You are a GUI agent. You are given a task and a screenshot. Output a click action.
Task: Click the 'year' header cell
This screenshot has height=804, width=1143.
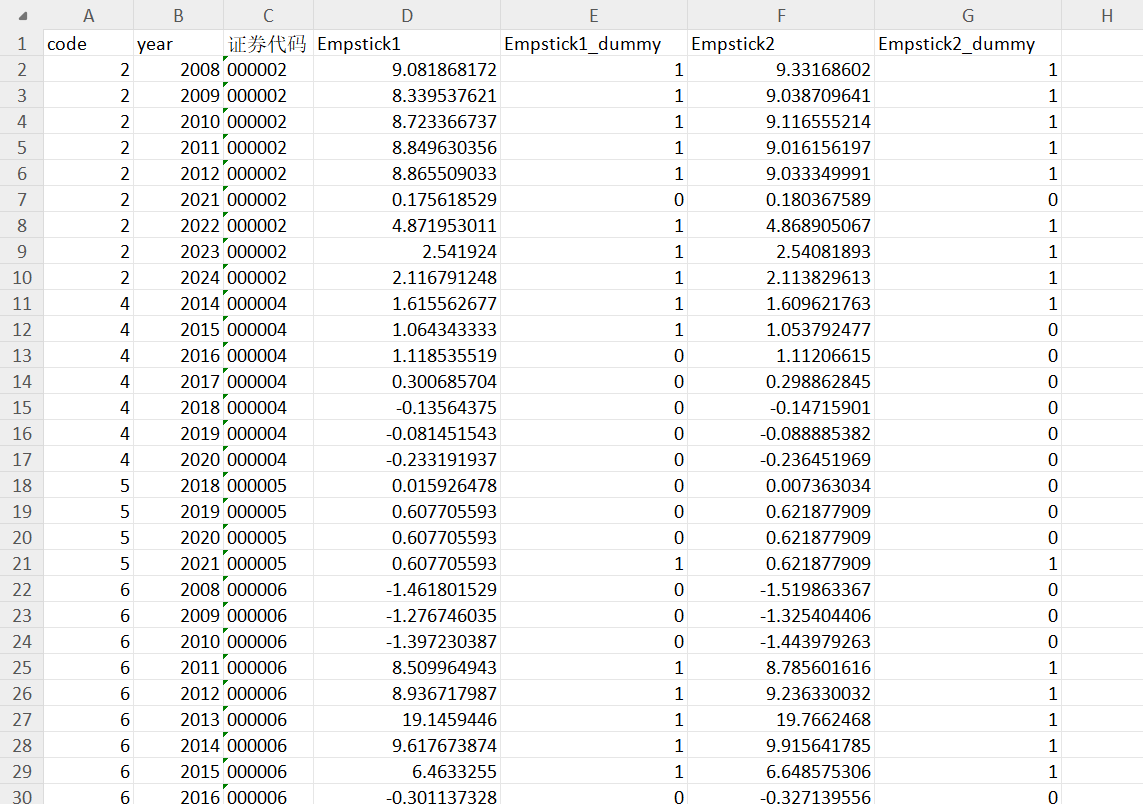(179, 44)
